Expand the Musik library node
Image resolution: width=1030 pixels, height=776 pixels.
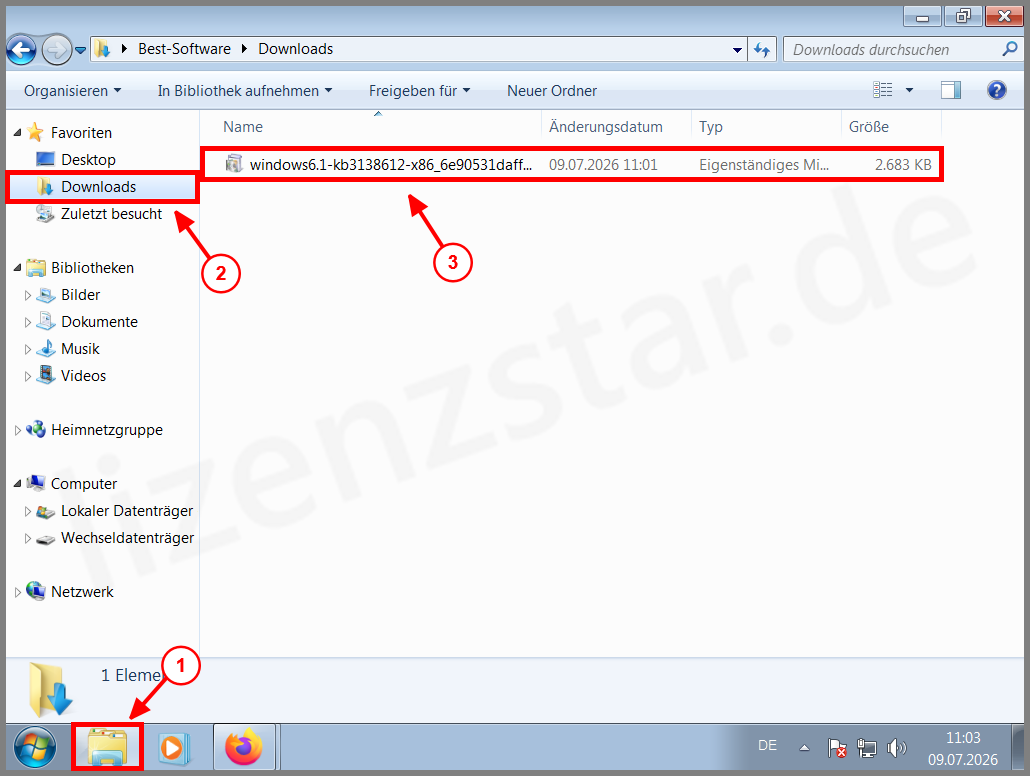tap(28, 349)
